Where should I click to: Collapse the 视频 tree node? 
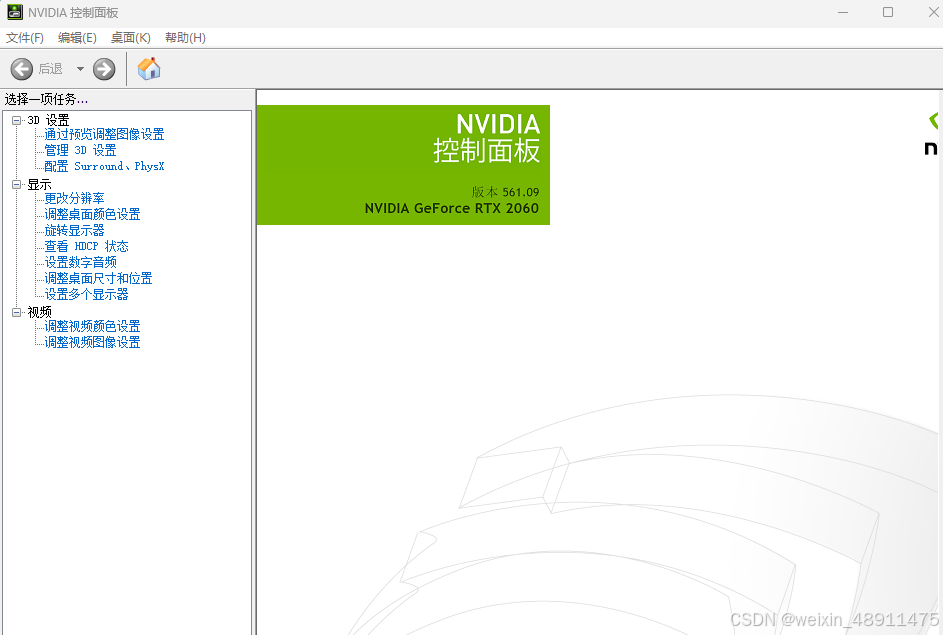pos(17,312)
